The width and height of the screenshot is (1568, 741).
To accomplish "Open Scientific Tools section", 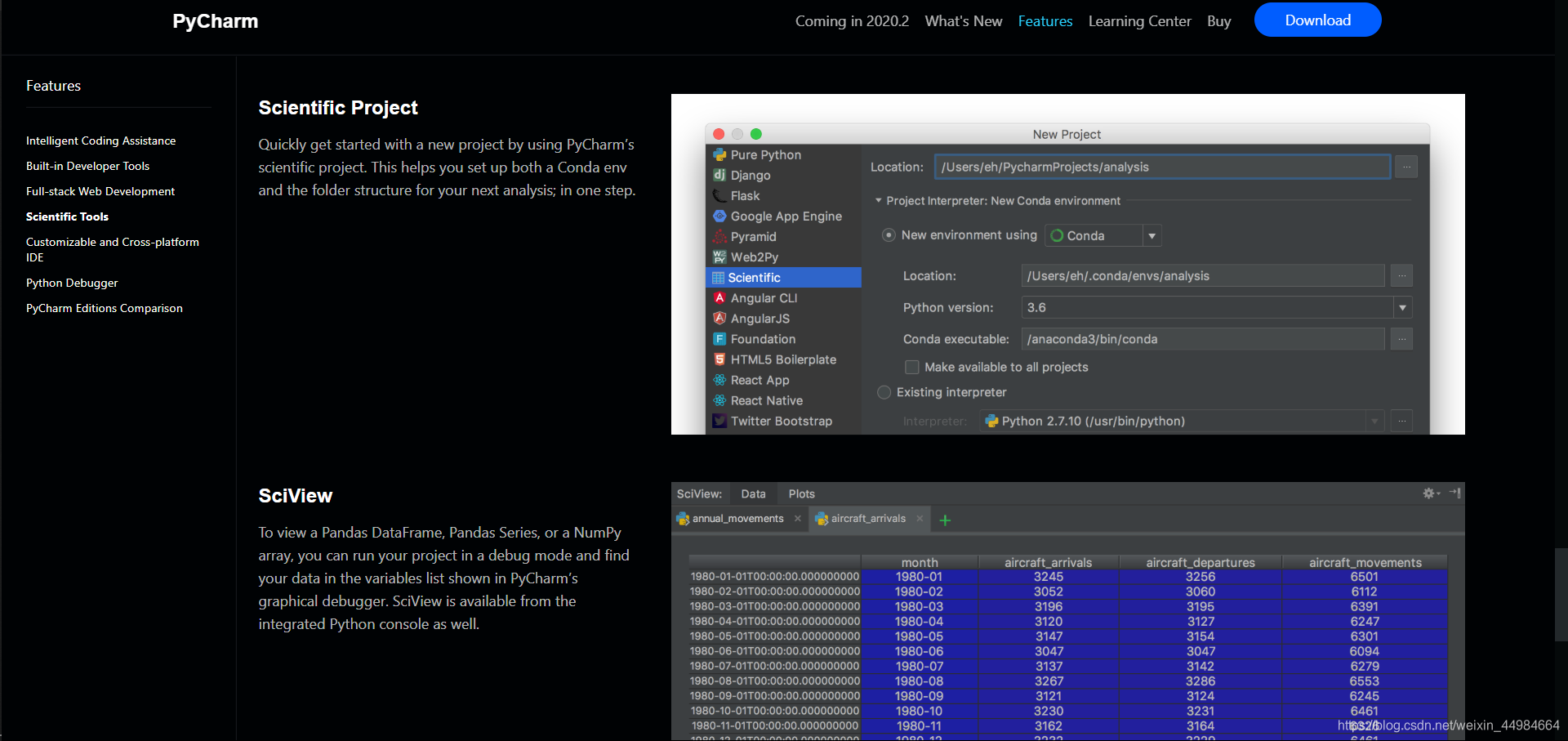I will pyautogui.click(x=67, y=216).
